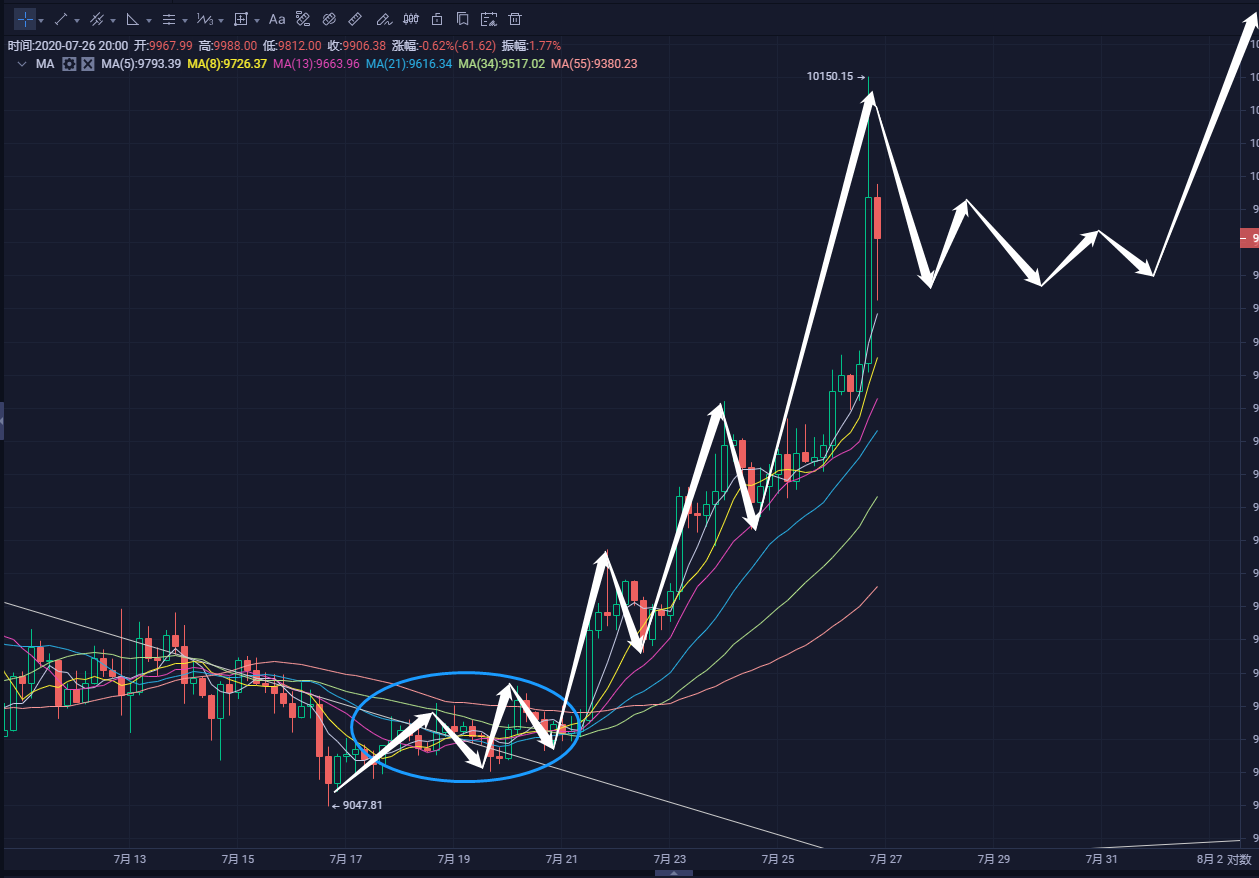Remove the MA indicator with X icon

pyautogui.click(x=88, y=64)
